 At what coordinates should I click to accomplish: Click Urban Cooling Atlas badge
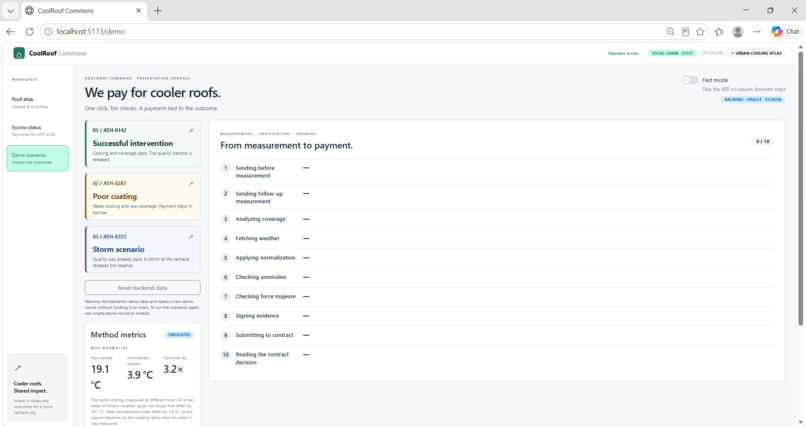pos(756,53)
